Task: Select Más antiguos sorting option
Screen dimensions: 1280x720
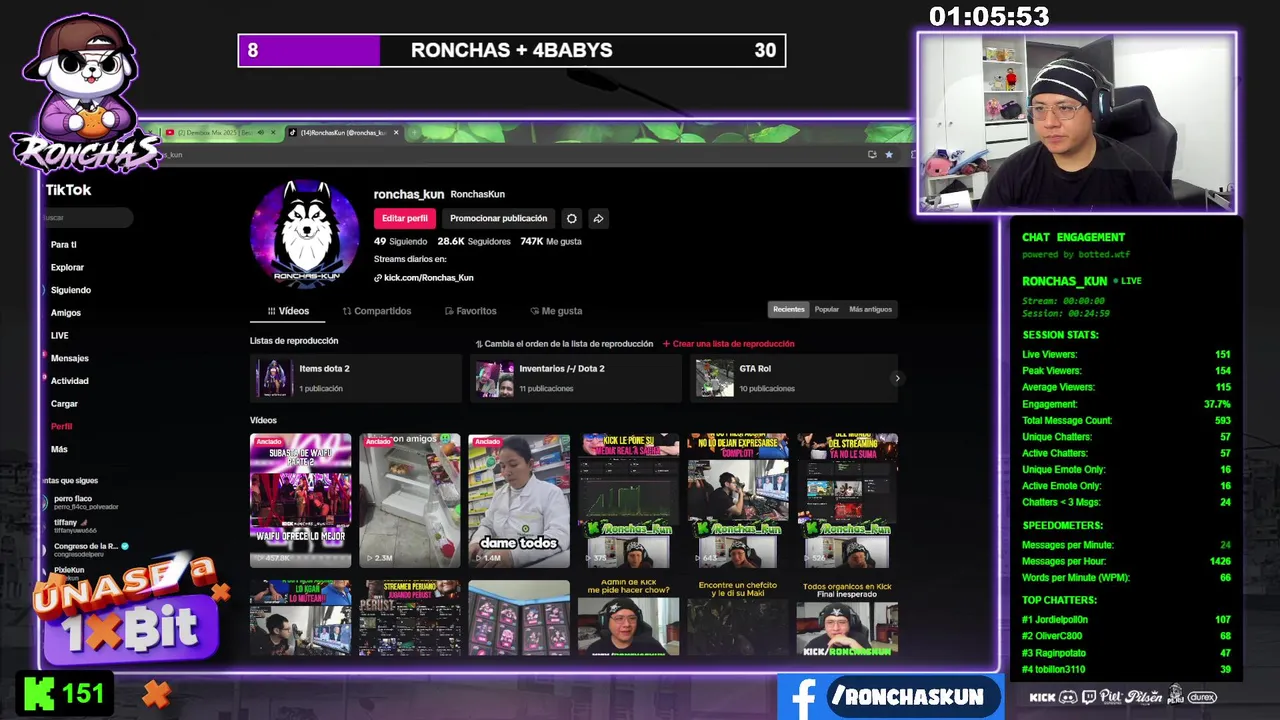Action: 870,309
